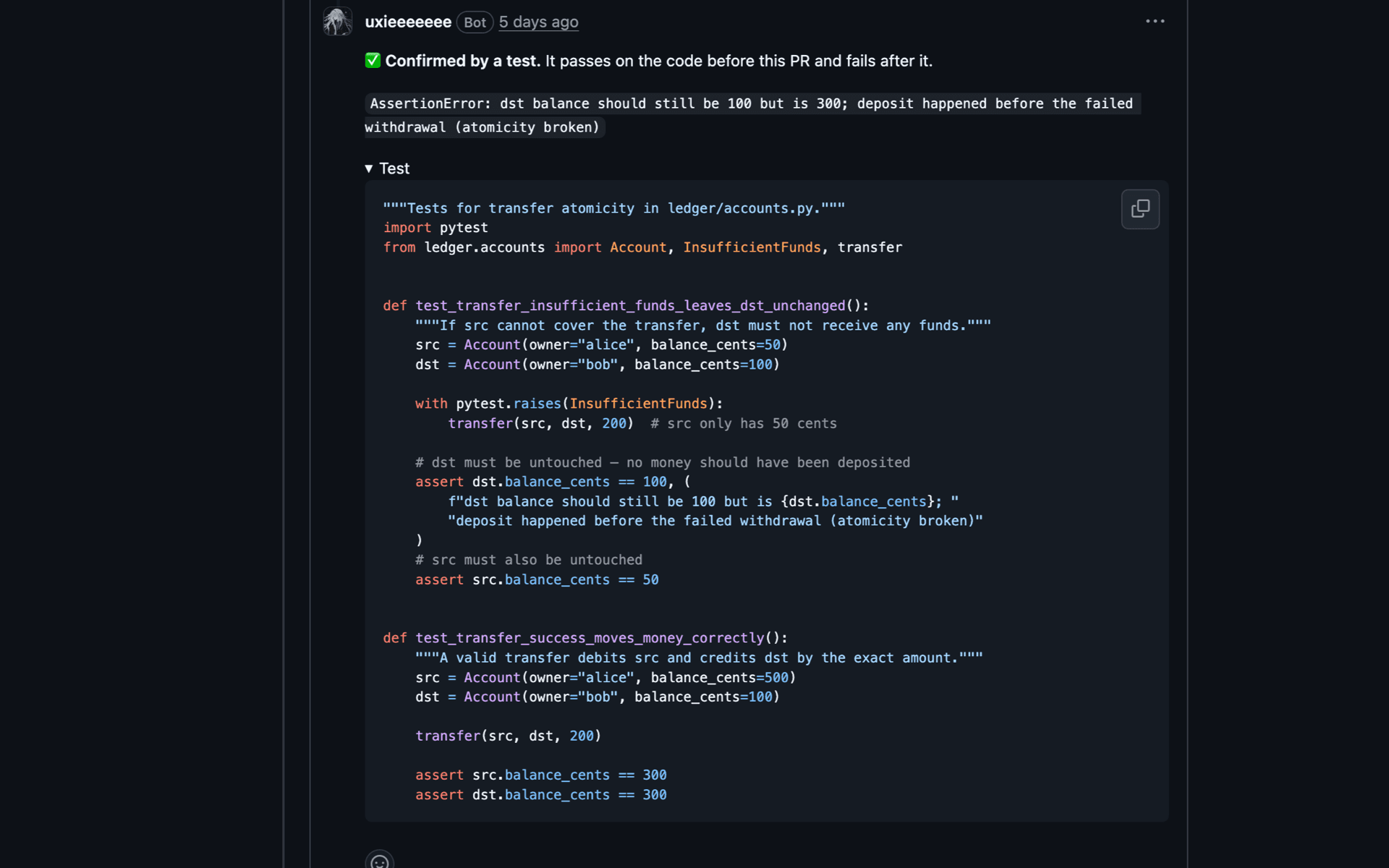Open the uxieeeeeee profile link
The width and height of the screenshot is (1389, 868).
tap(408, 22)
